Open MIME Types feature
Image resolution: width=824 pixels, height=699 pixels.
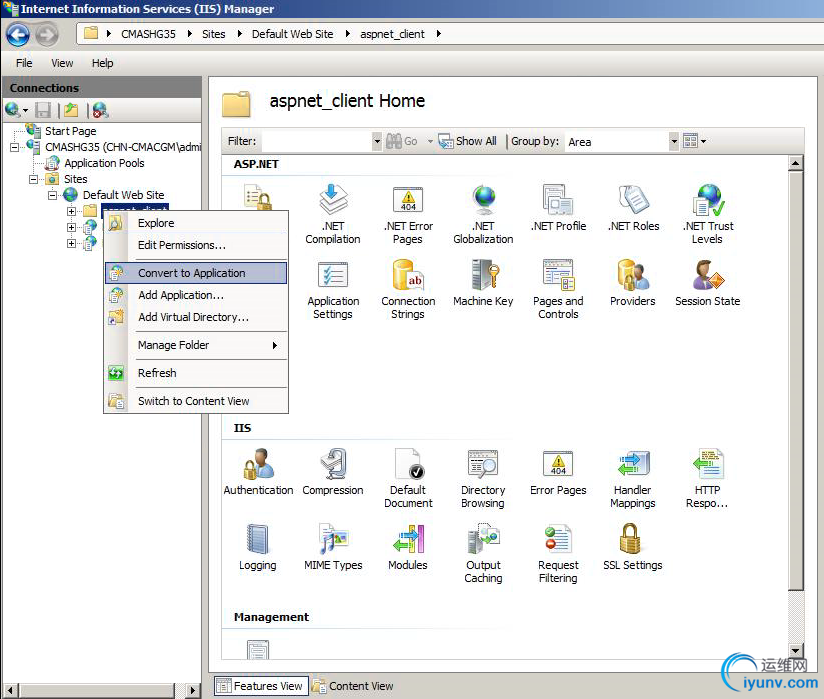click(x=333, y=547)
